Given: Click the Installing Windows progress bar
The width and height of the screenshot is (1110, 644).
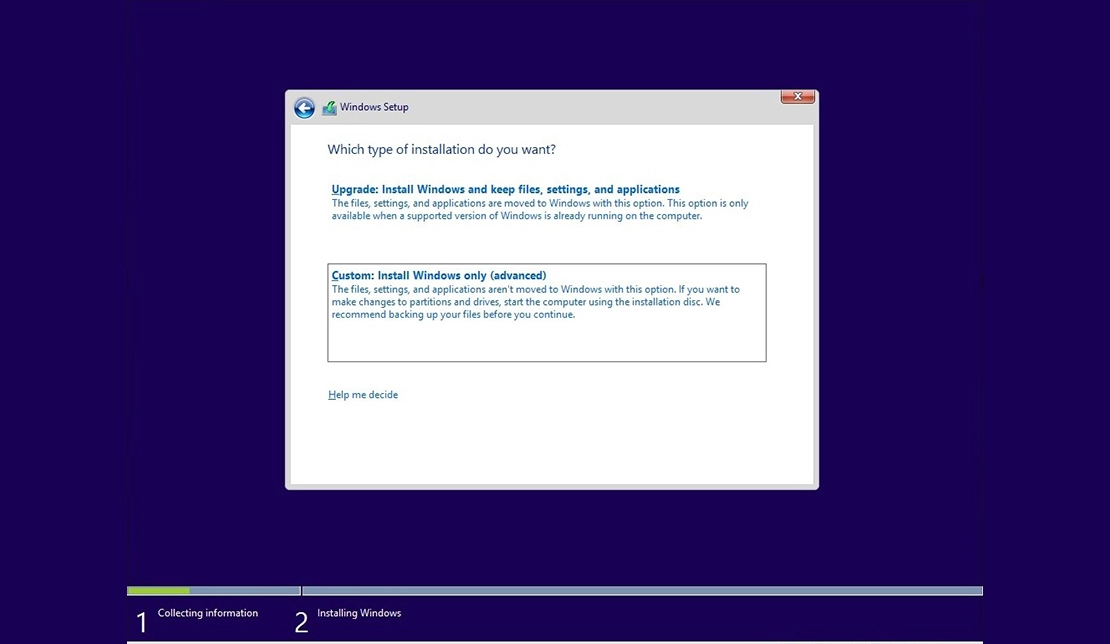Looking at the screenshot, I should [x=640, y=591].
